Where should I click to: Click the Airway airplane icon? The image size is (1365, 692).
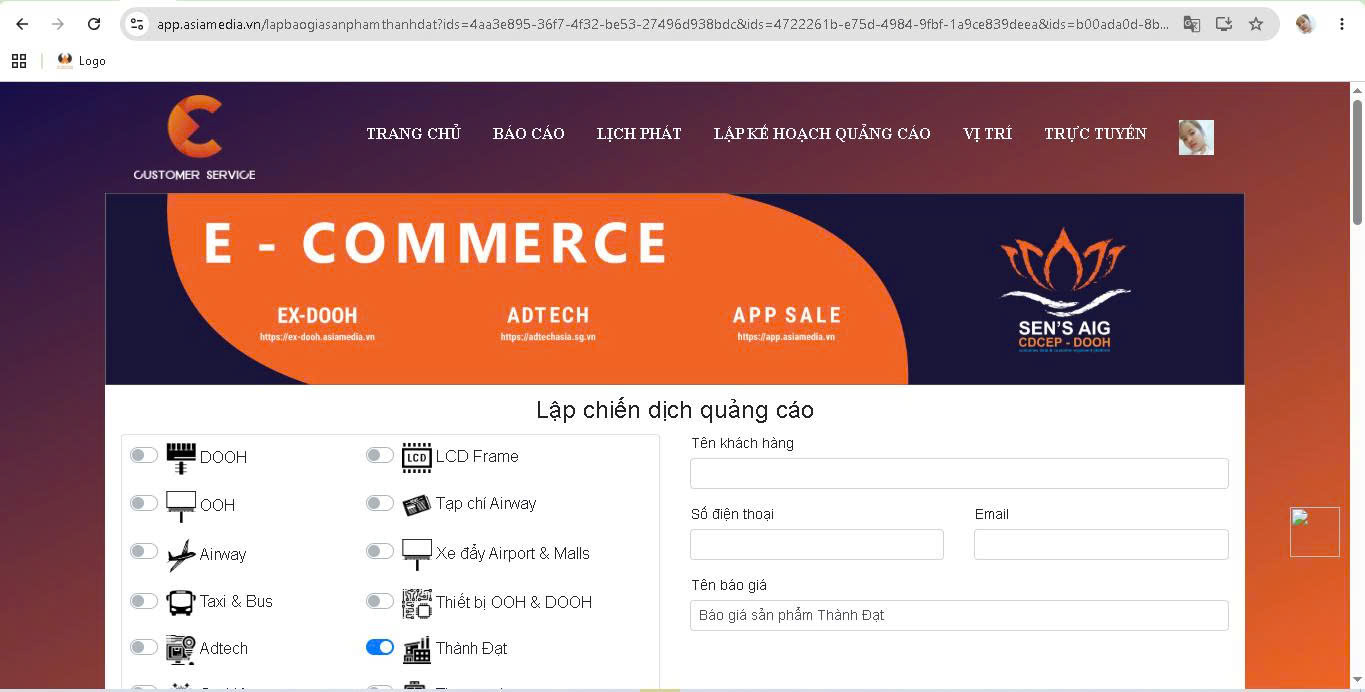181,554
